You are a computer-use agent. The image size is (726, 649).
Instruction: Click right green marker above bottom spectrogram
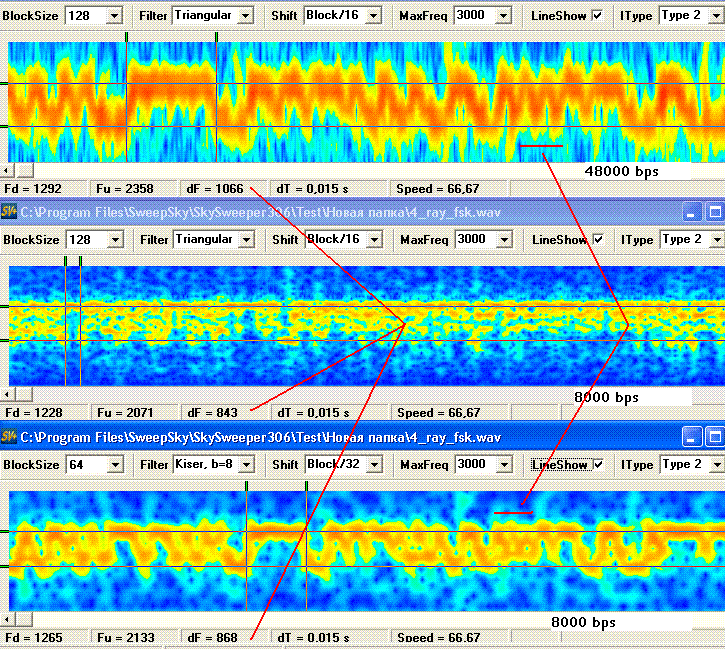coord(307,486)
